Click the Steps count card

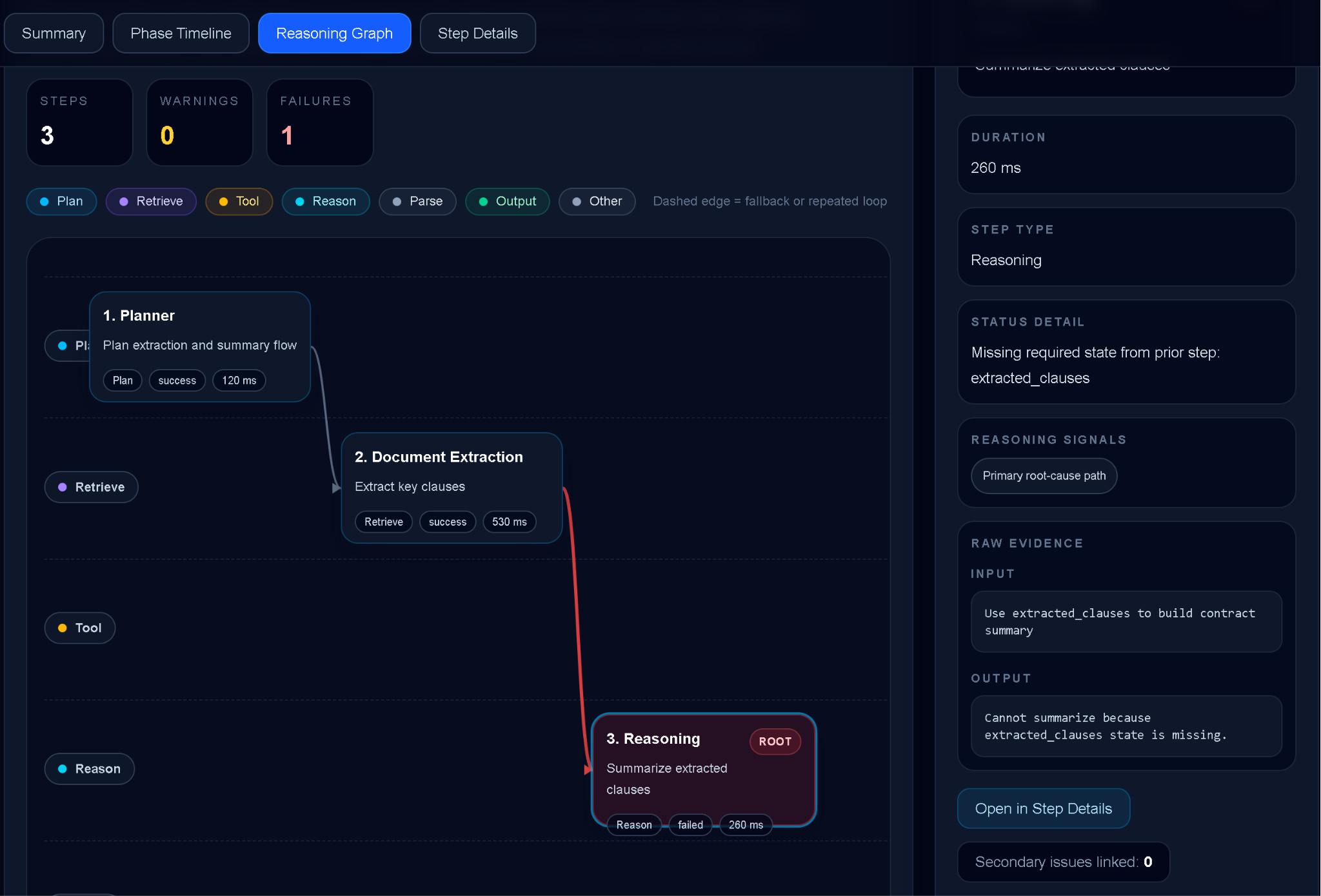tap(79, 123)
